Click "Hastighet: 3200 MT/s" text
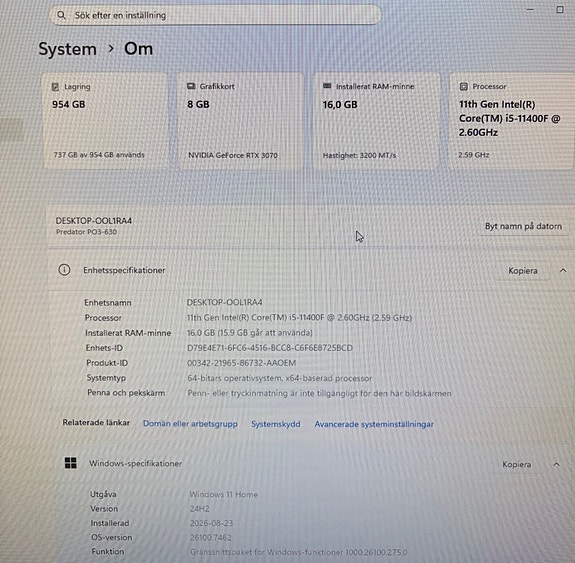 click(x=359, y=156)
